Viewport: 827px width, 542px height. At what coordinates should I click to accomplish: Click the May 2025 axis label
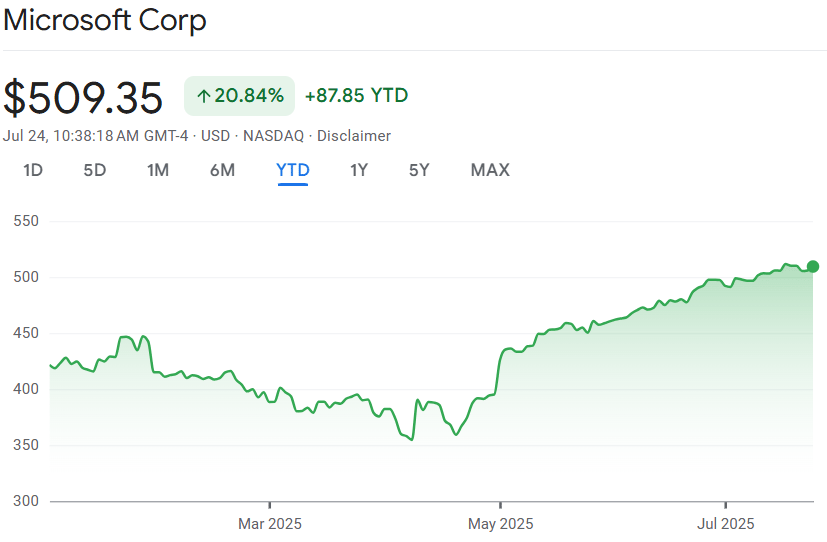501,524
